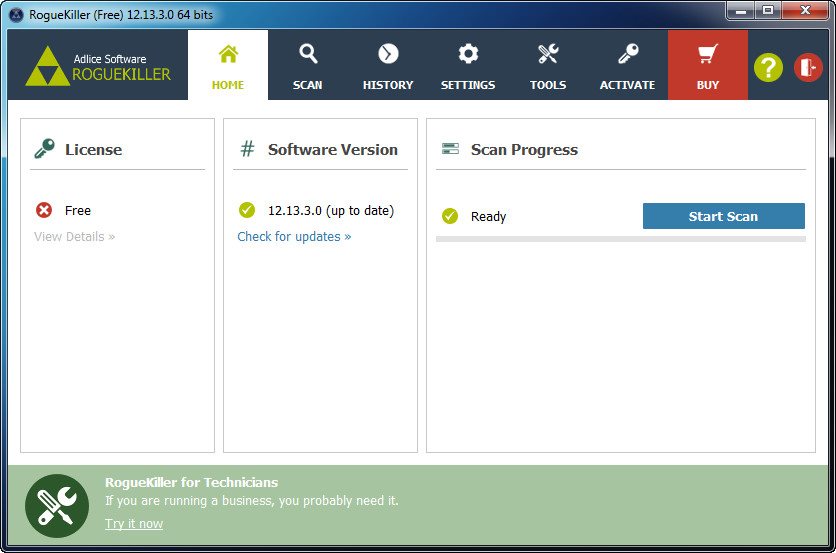This screenshot has height=553, width=836.
Task: Click the RogueKiller for Technicians heading
Action: coord(191,483)
